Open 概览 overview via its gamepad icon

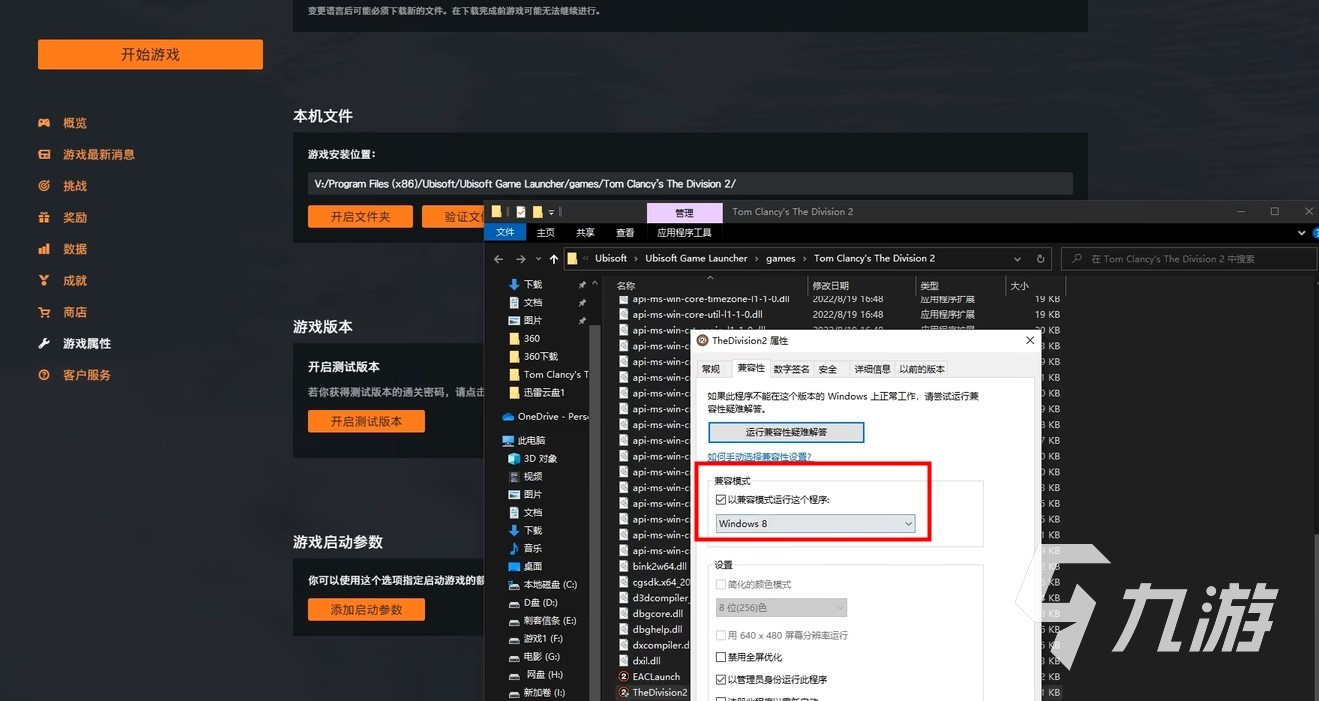(x=44, y=123)
